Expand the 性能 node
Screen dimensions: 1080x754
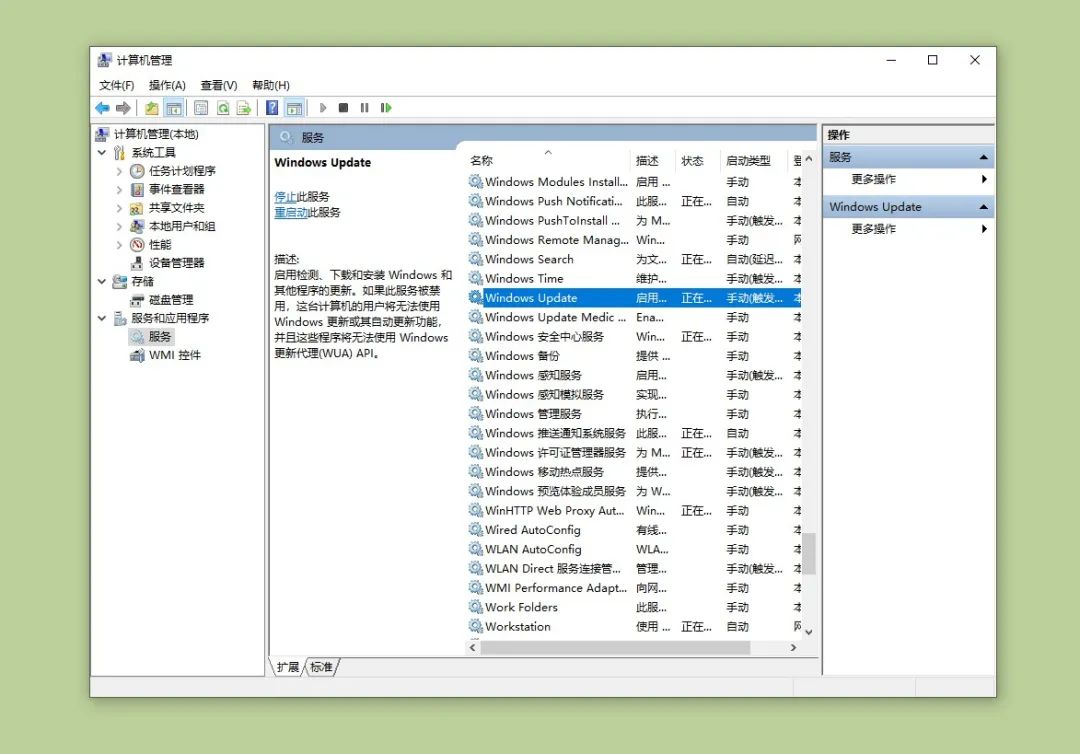(x=119, y=244)
